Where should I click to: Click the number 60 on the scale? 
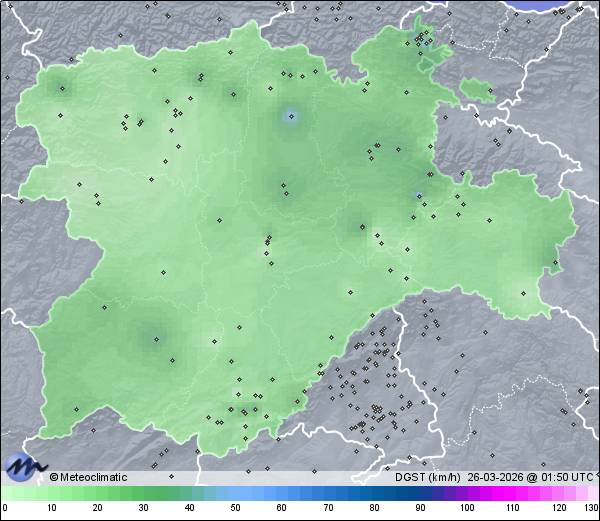(282, 509)
